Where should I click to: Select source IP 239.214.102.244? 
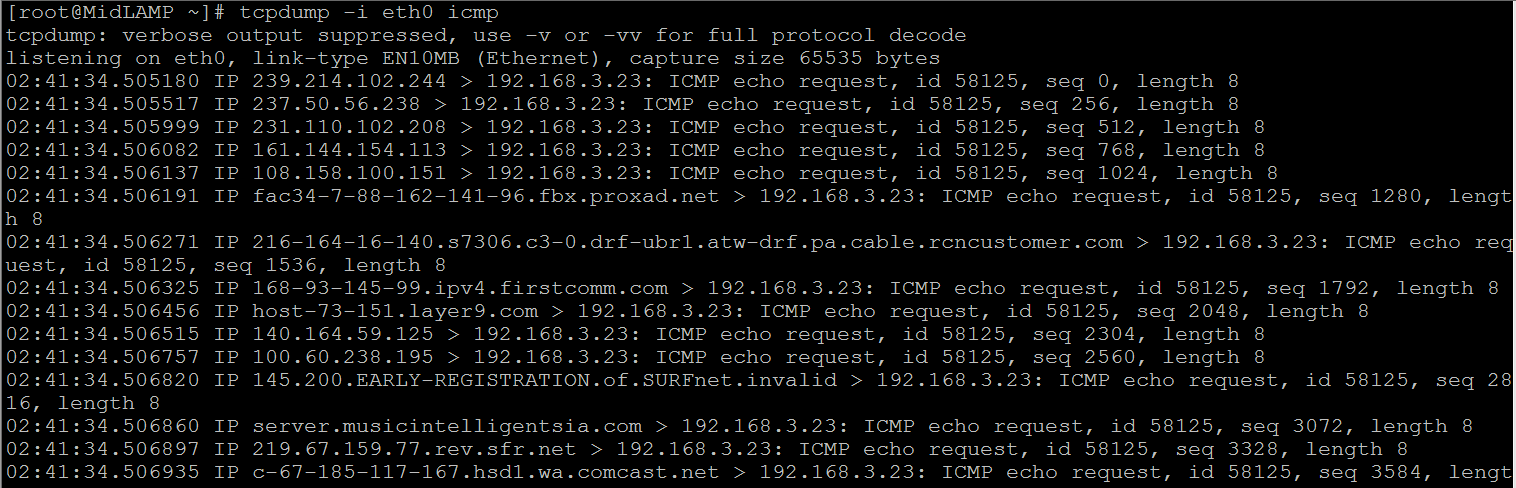pyautogui.click(x=349, y=81)
